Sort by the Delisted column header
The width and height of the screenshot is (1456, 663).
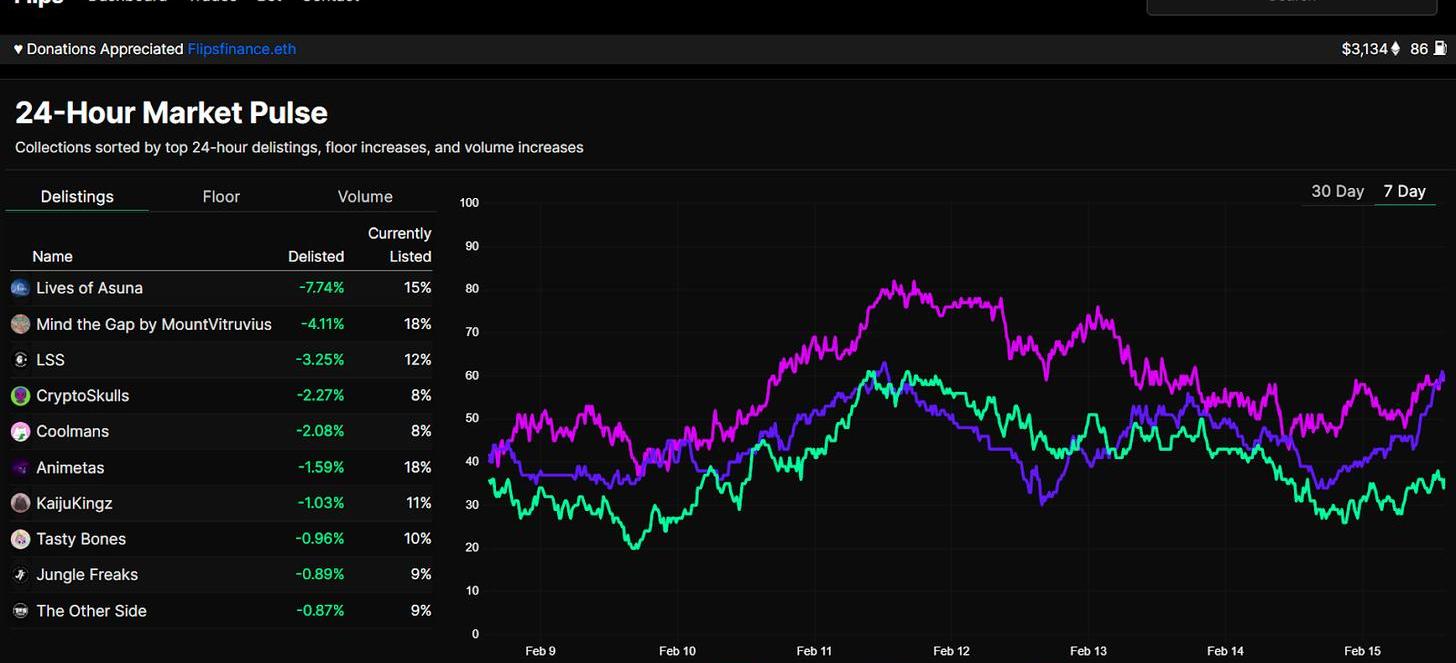[316, 257]
